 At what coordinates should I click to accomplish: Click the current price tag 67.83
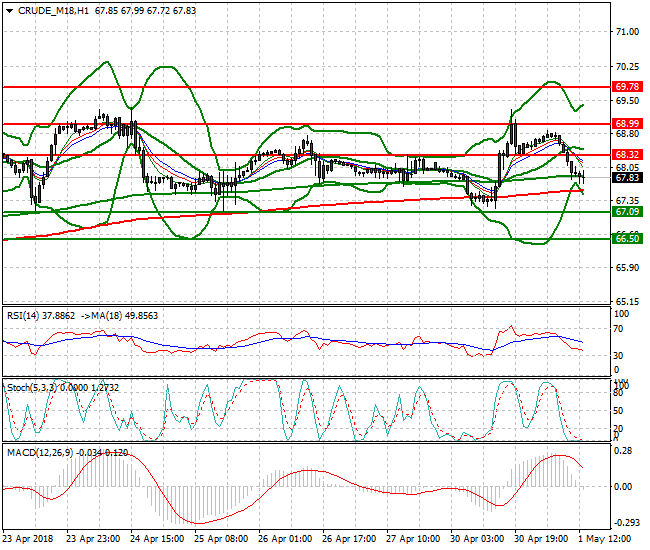tap(627, 178)
